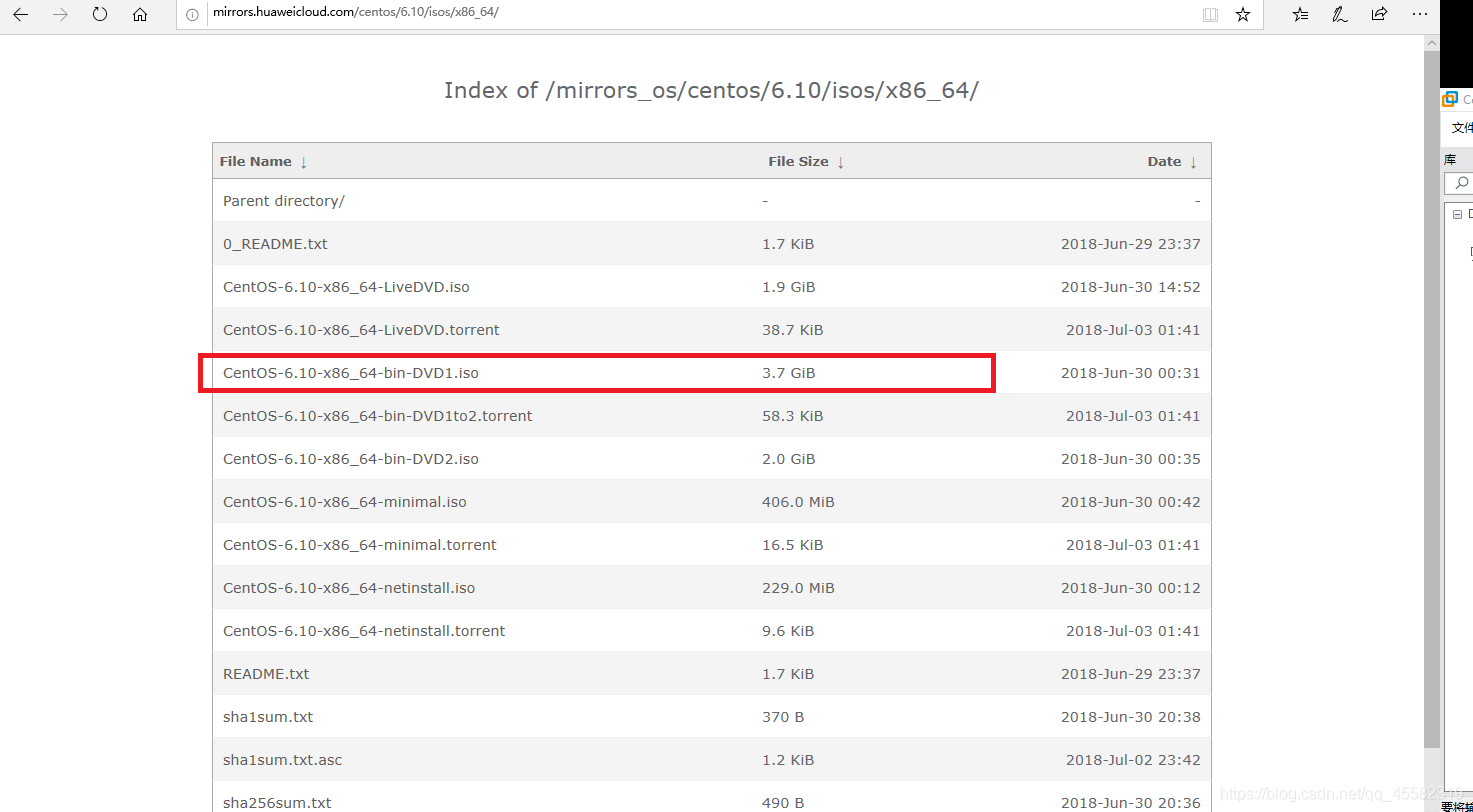
Task: Download CentOS-6.10-x86_64-netinstall.iso
Action: (x=349, y=588)
